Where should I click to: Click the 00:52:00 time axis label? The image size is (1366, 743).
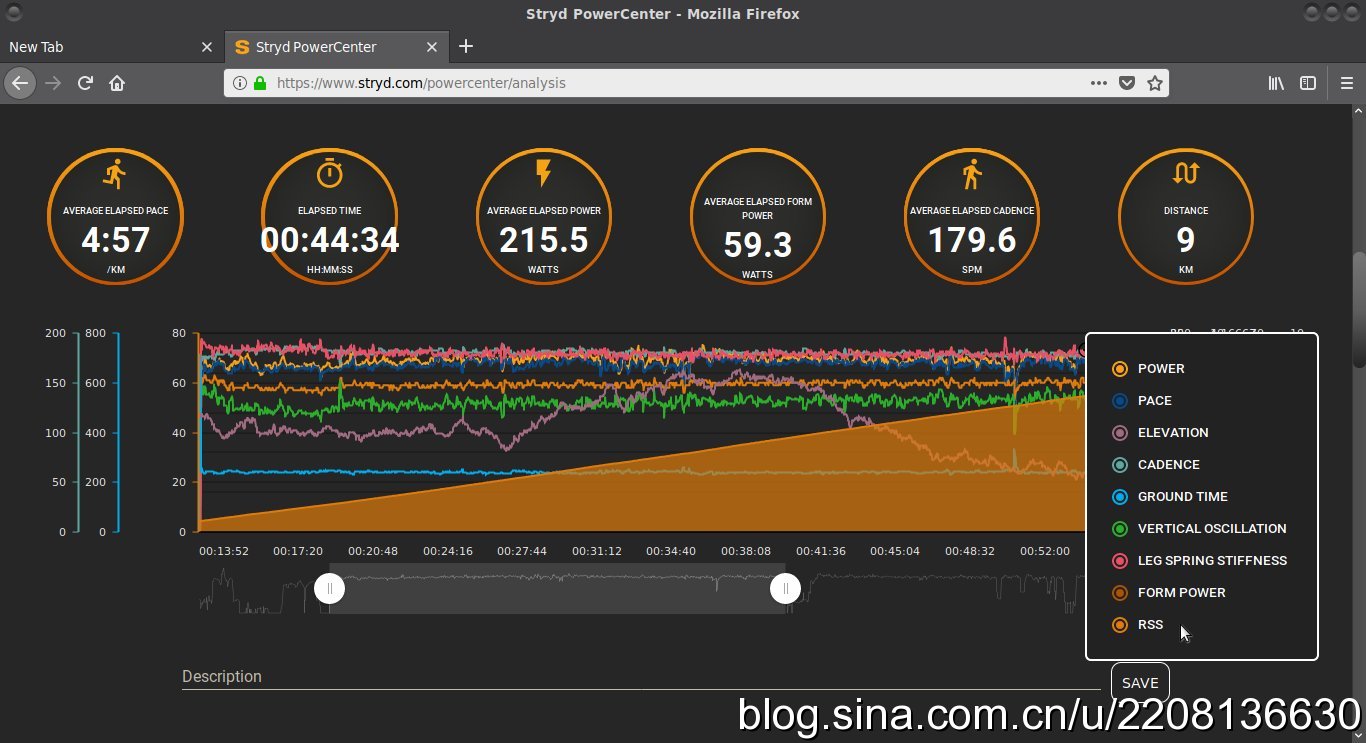point(1045,551)
